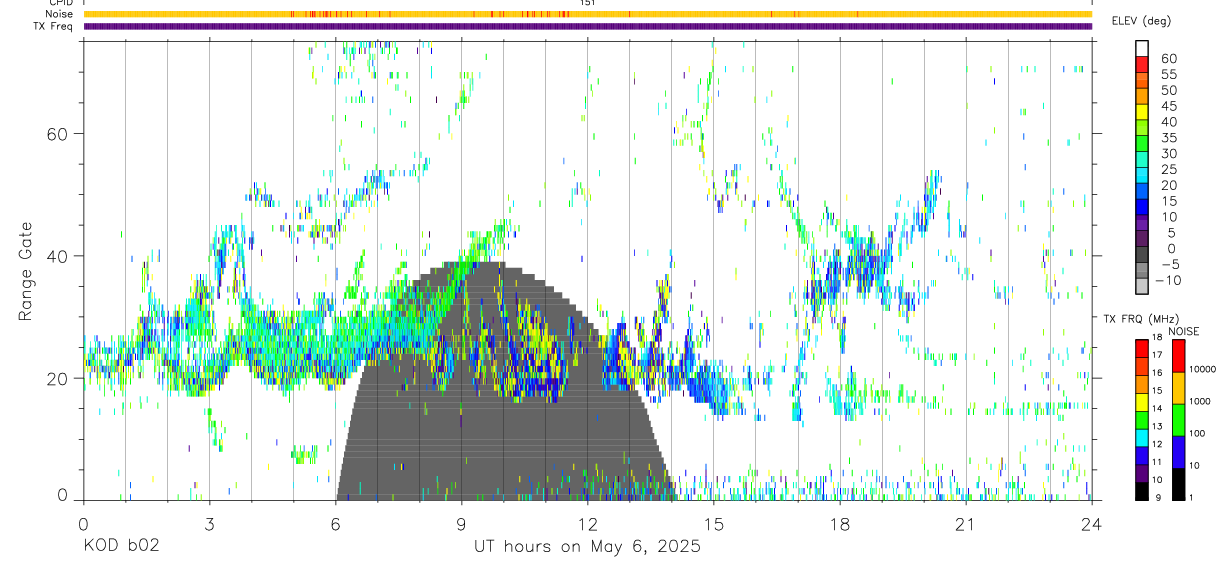Viewport: 1228px width, 567px height.
Task: Click the '60' value on the ELEV legend
Action: (1170, 58)
